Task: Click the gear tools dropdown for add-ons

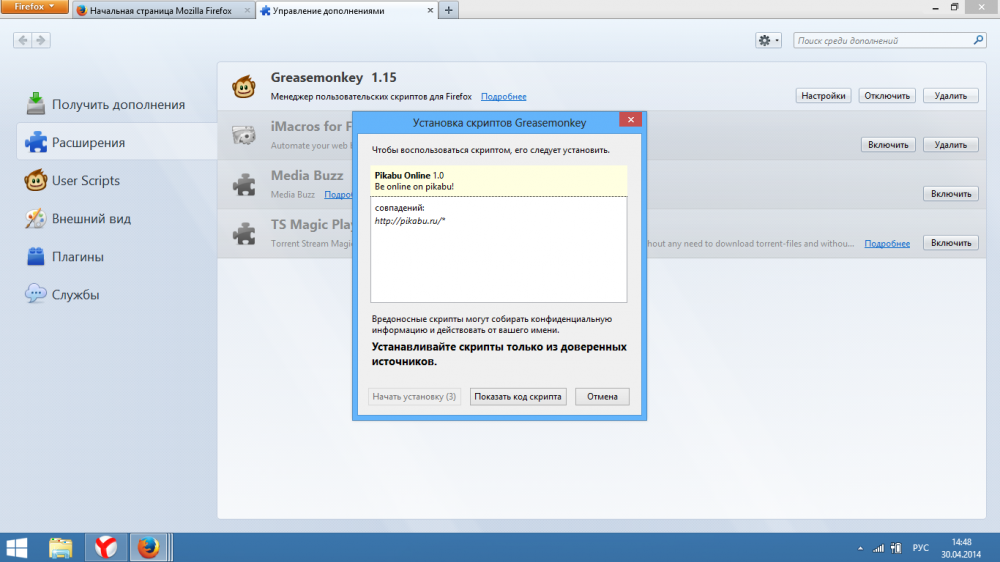Action: (769, 41)
